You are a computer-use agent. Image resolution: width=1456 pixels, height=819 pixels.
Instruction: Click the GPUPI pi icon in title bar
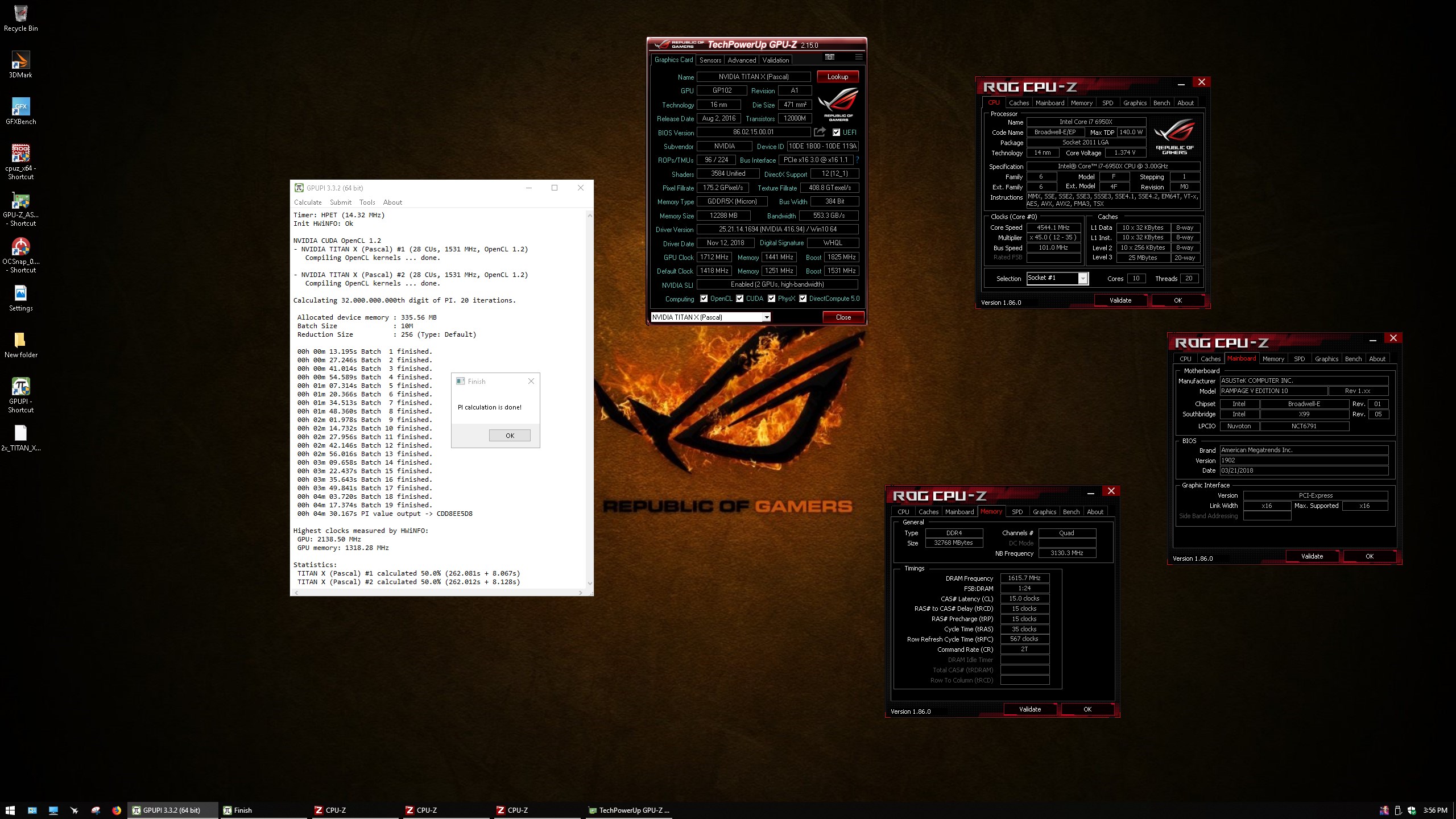tap(299, 188)
